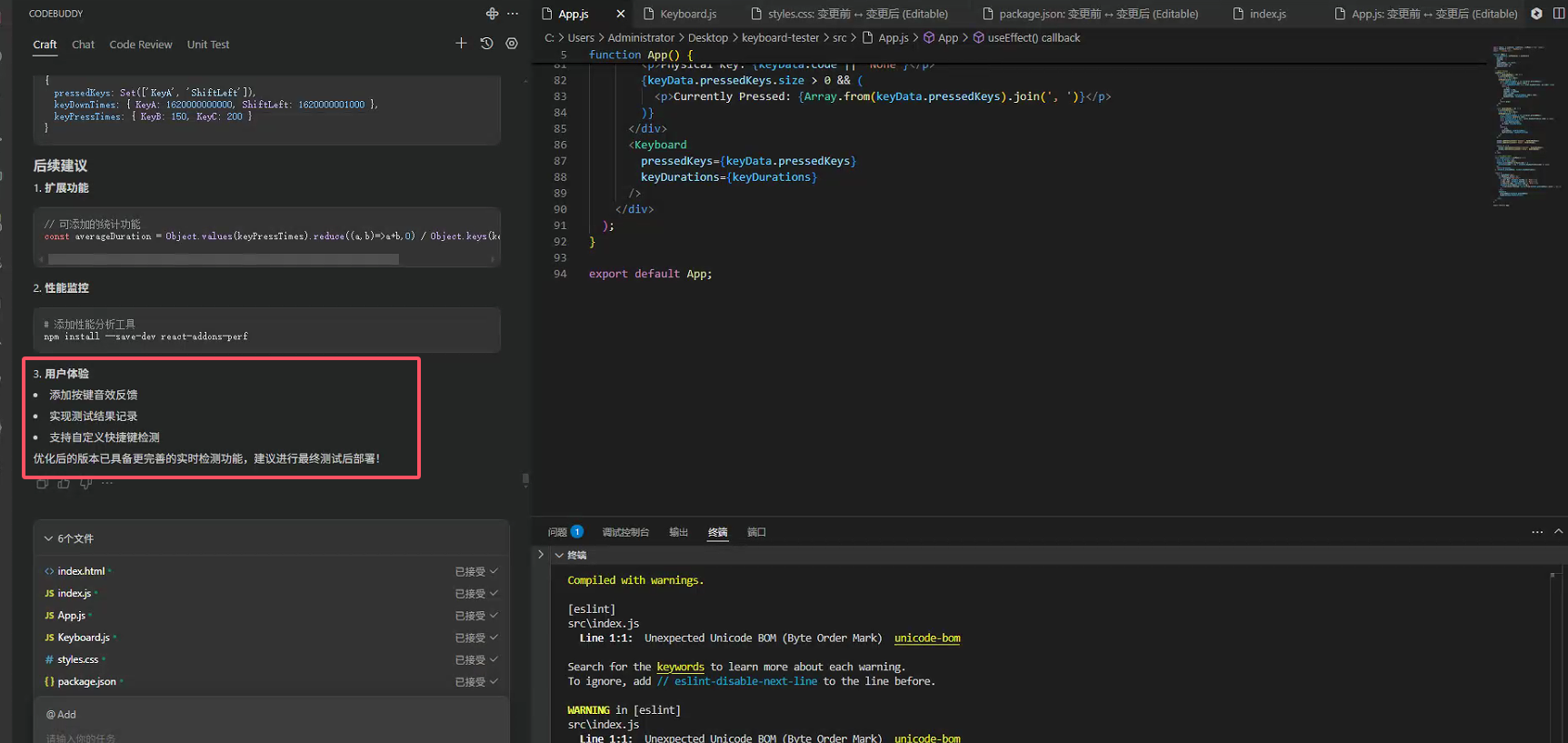1568x743 pixels.
Task: Start a new CodeBuddy conversation with plus icon
Action: tap(461, 44)
